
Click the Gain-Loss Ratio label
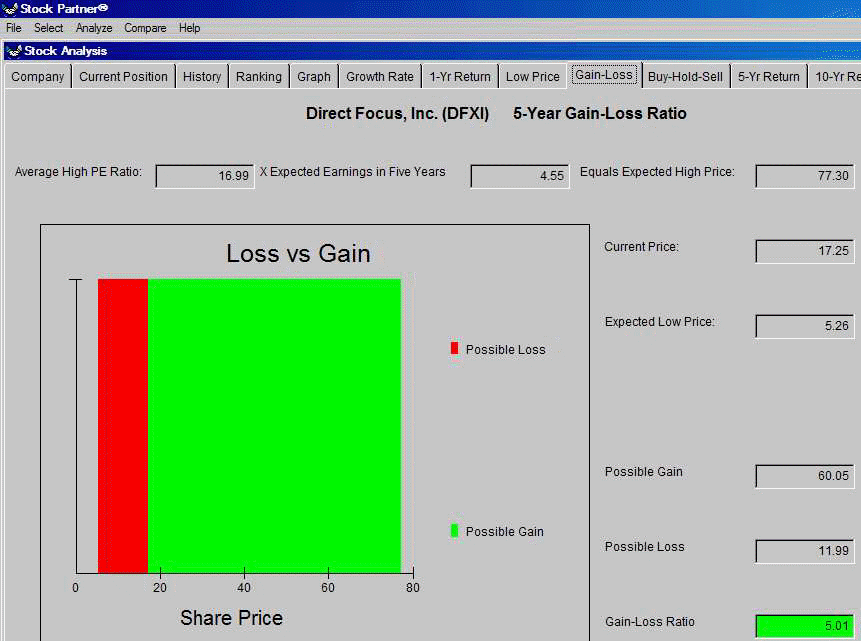[x=650, y=622]
